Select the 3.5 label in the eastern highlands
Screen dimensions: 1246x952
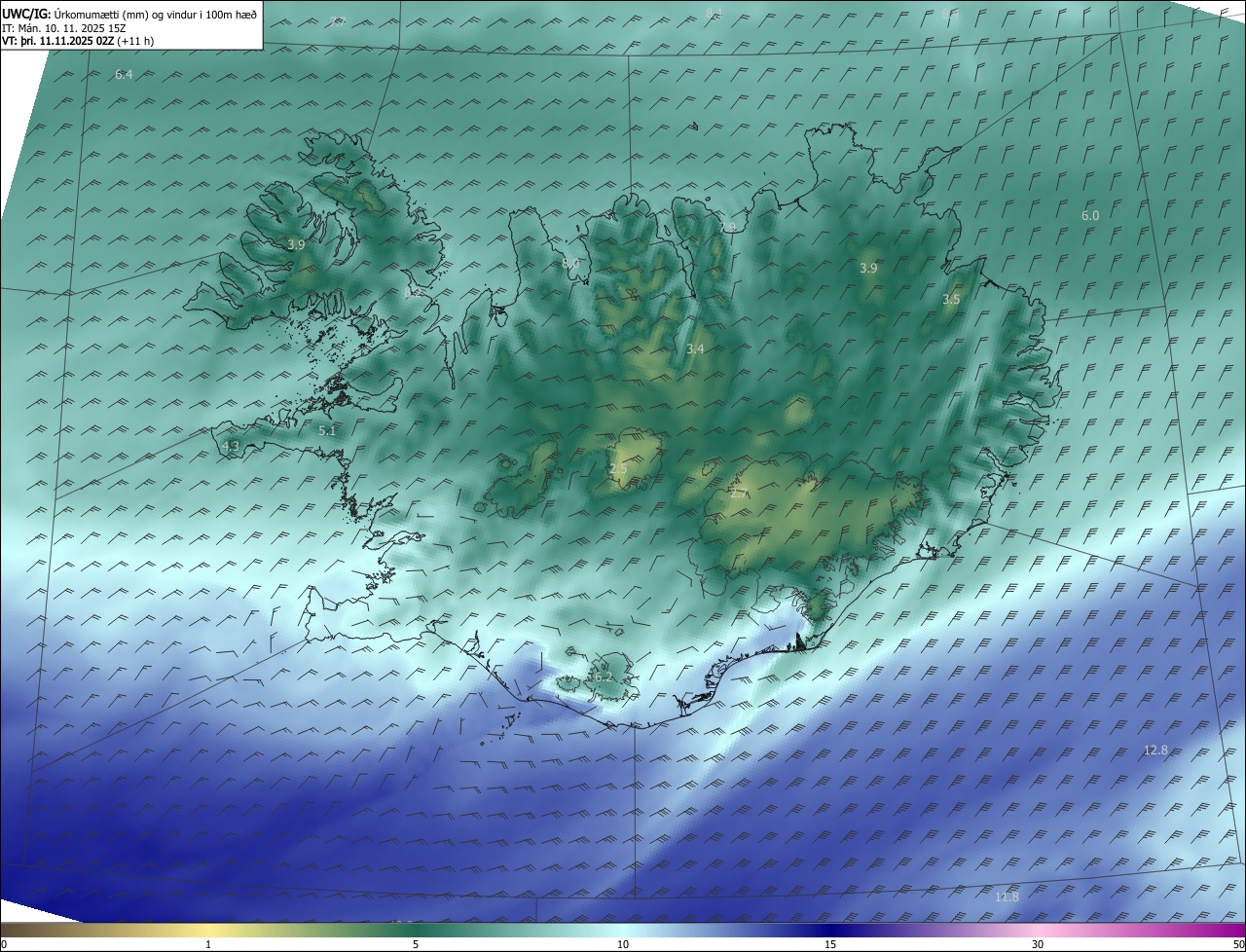951,300
